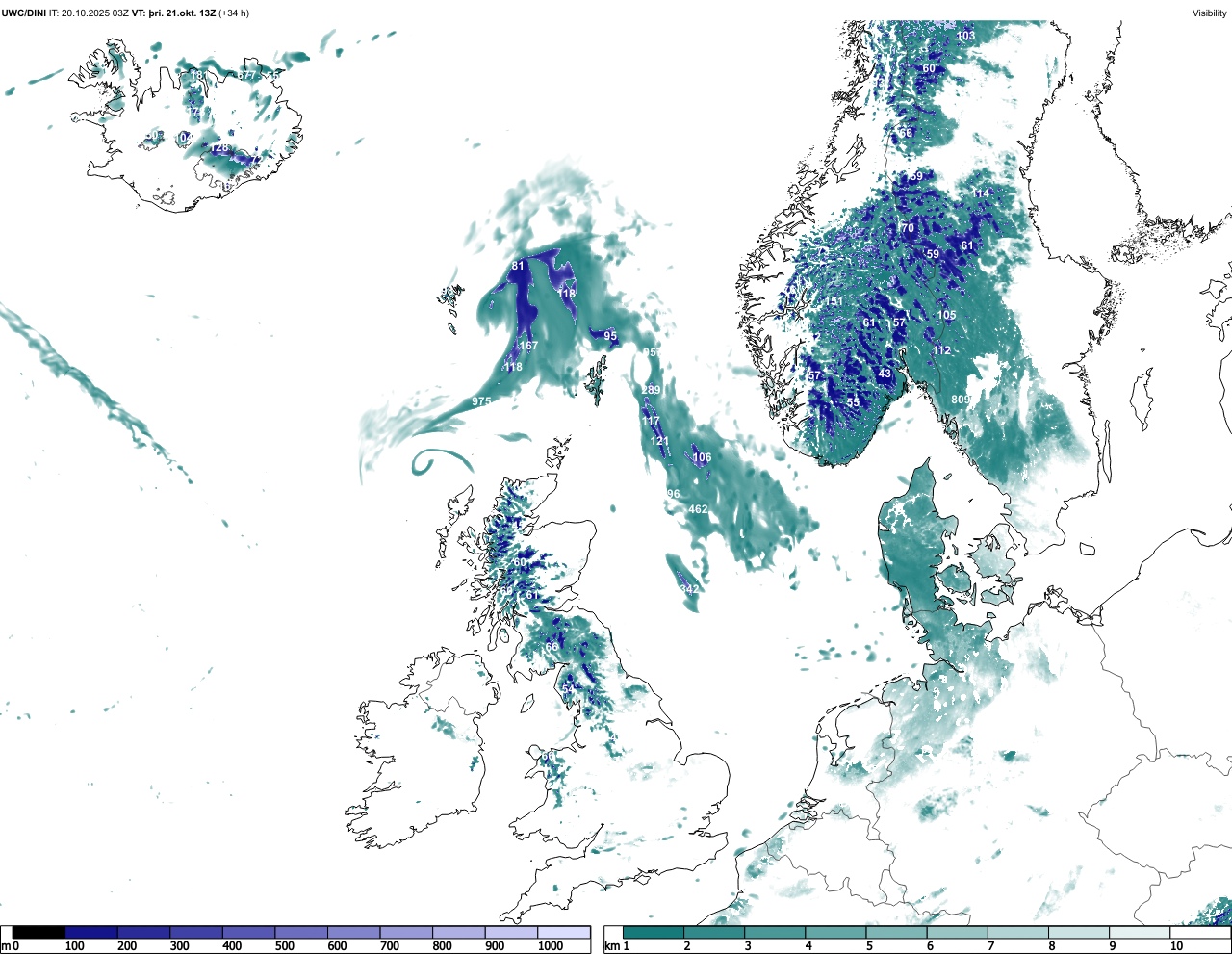Click the 114 value over Sweden
This screenshot has width=1232, height=954.
tap(981, 193)
